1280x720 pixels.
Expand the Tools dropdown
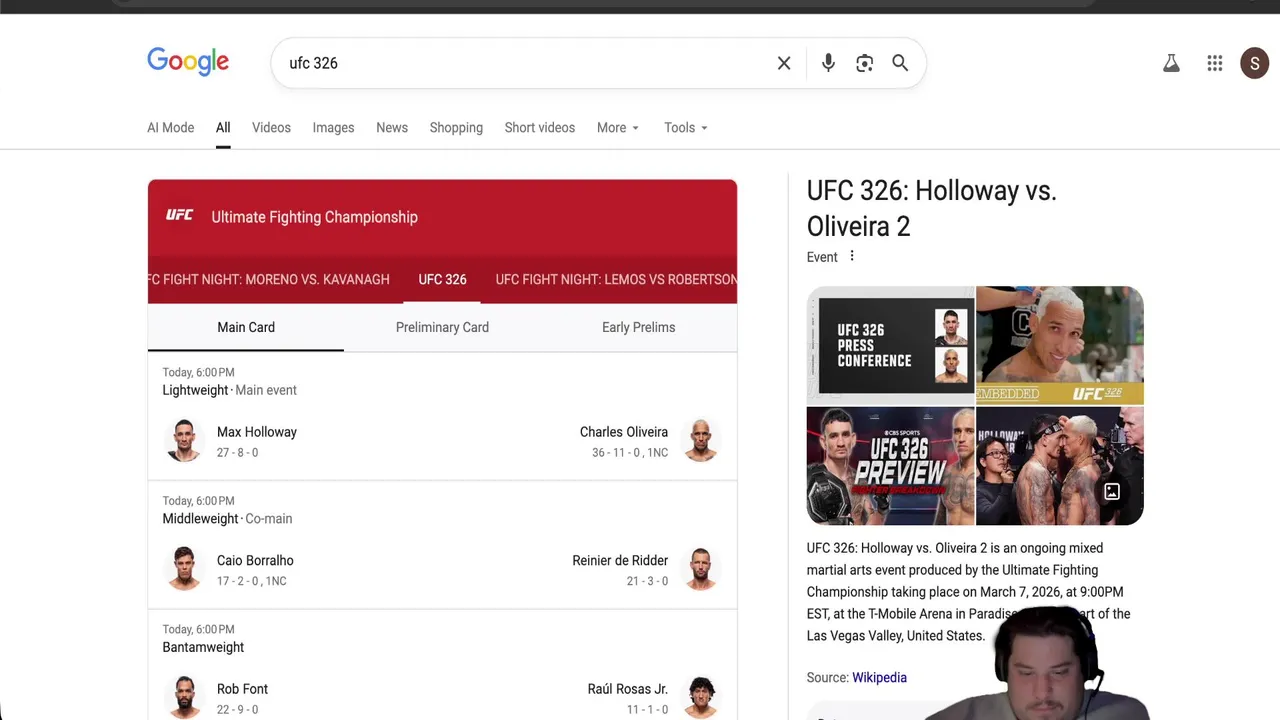686,128
